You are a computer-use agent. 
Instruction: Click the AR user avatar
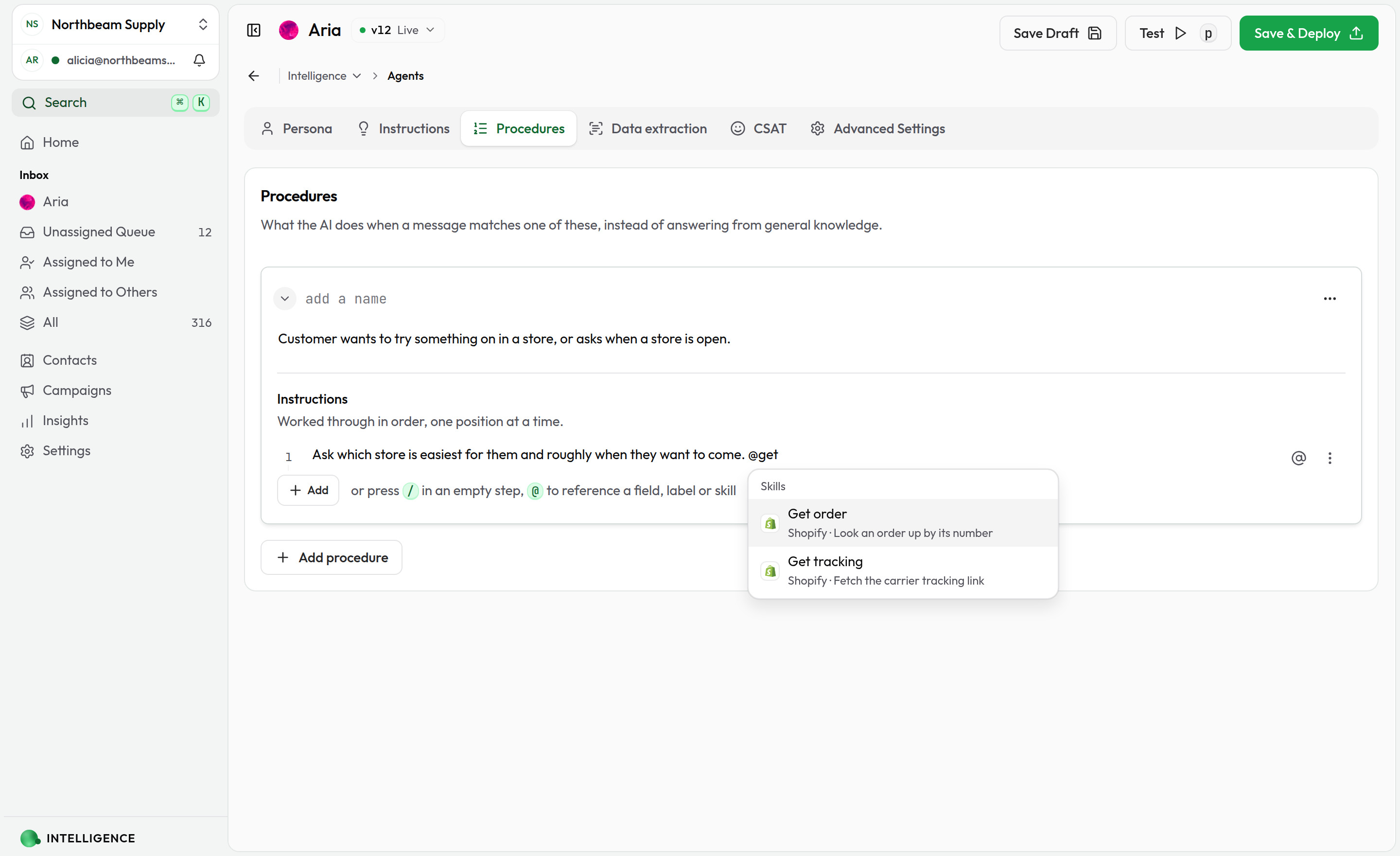[x=33, y=60]
